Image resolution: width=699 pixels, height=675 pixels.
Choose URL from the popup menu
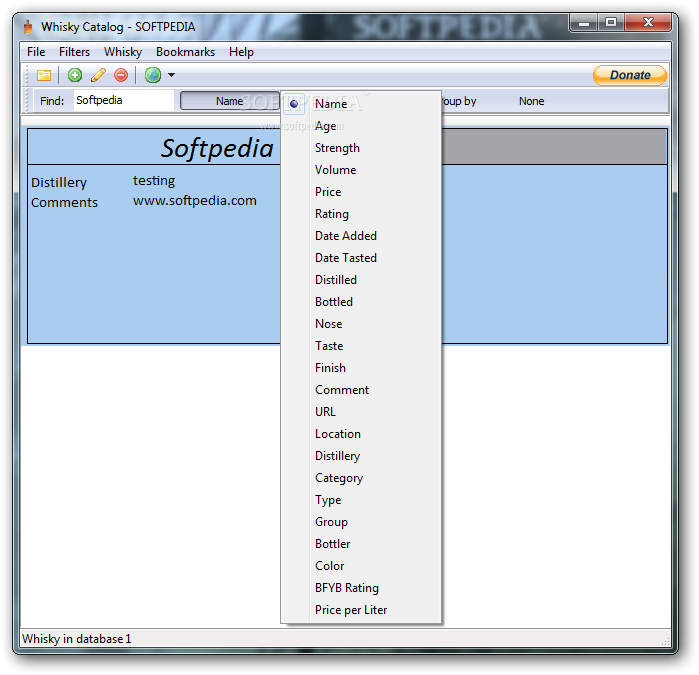coord(362,412)
